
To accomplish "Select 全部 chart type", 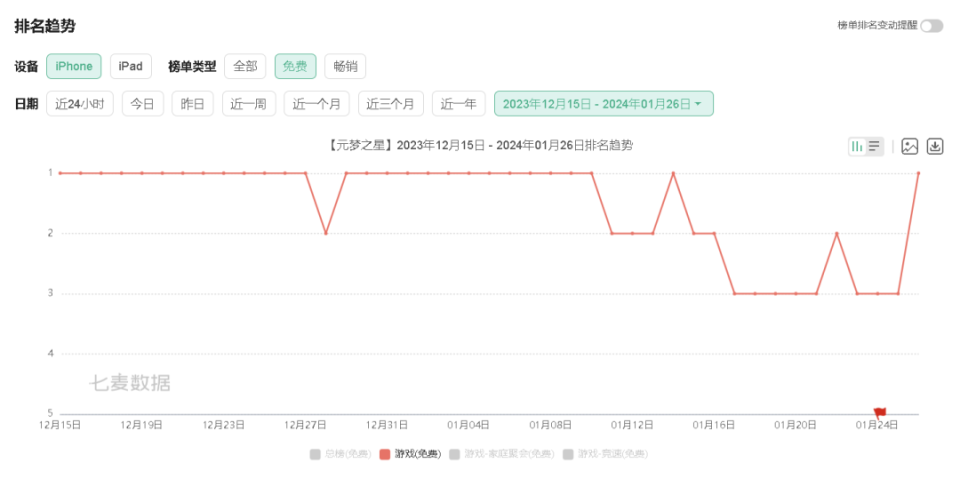I will 245,67.
